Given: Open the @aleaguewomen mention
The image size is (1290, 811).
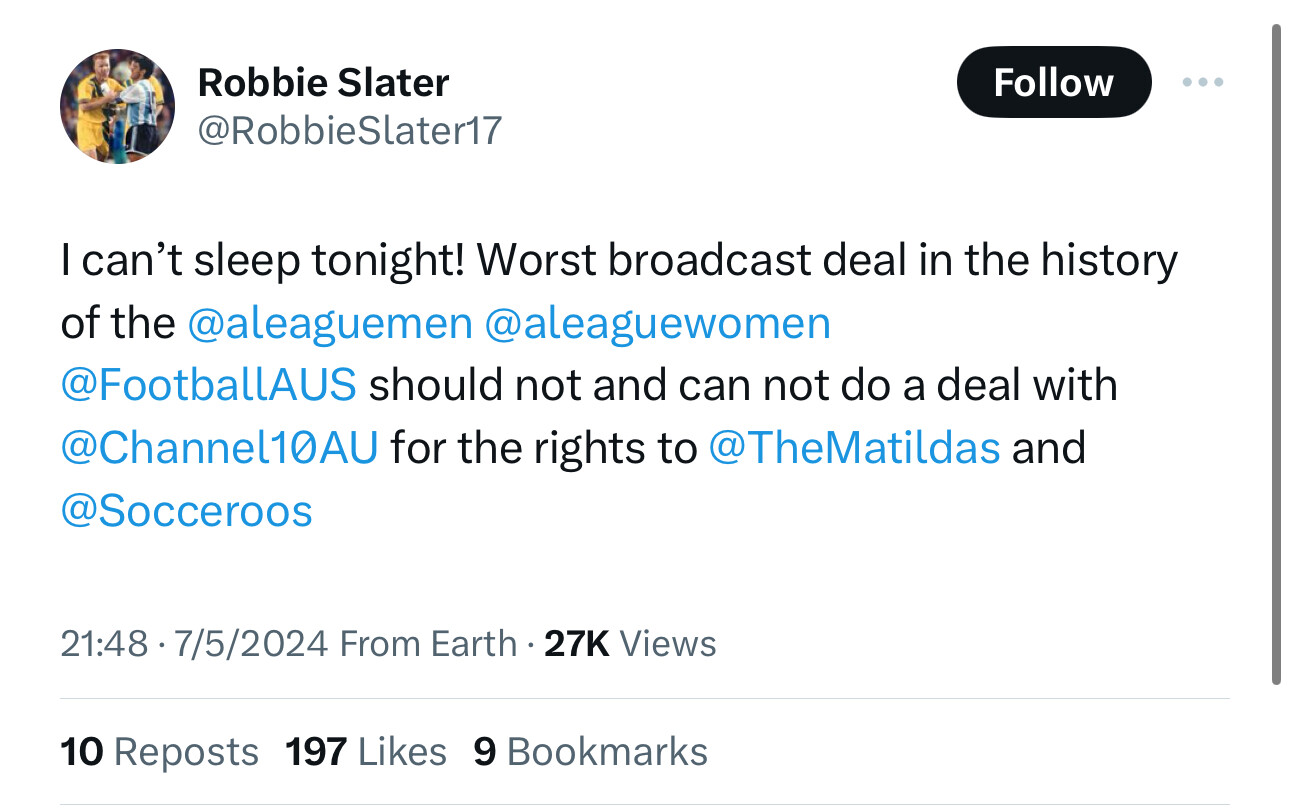Looking at the screenshot, I should (656, 323).
